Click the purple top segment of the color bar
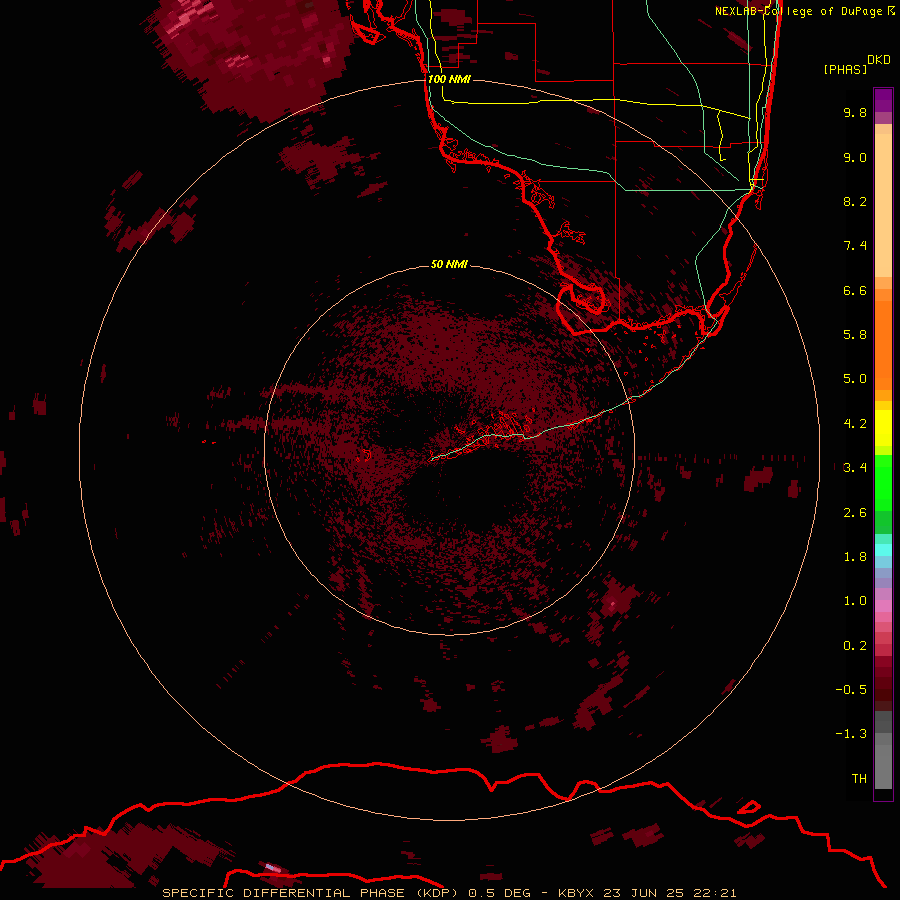This screenshot has width=900, height=900. coord(883,100)
